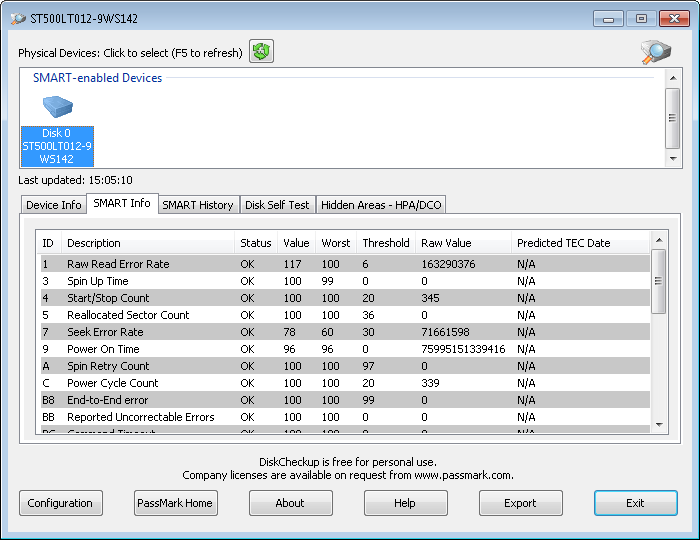Select the End-to-End error row
The image size is (700, 540).
pyautogui.click(x=345, y=400)
